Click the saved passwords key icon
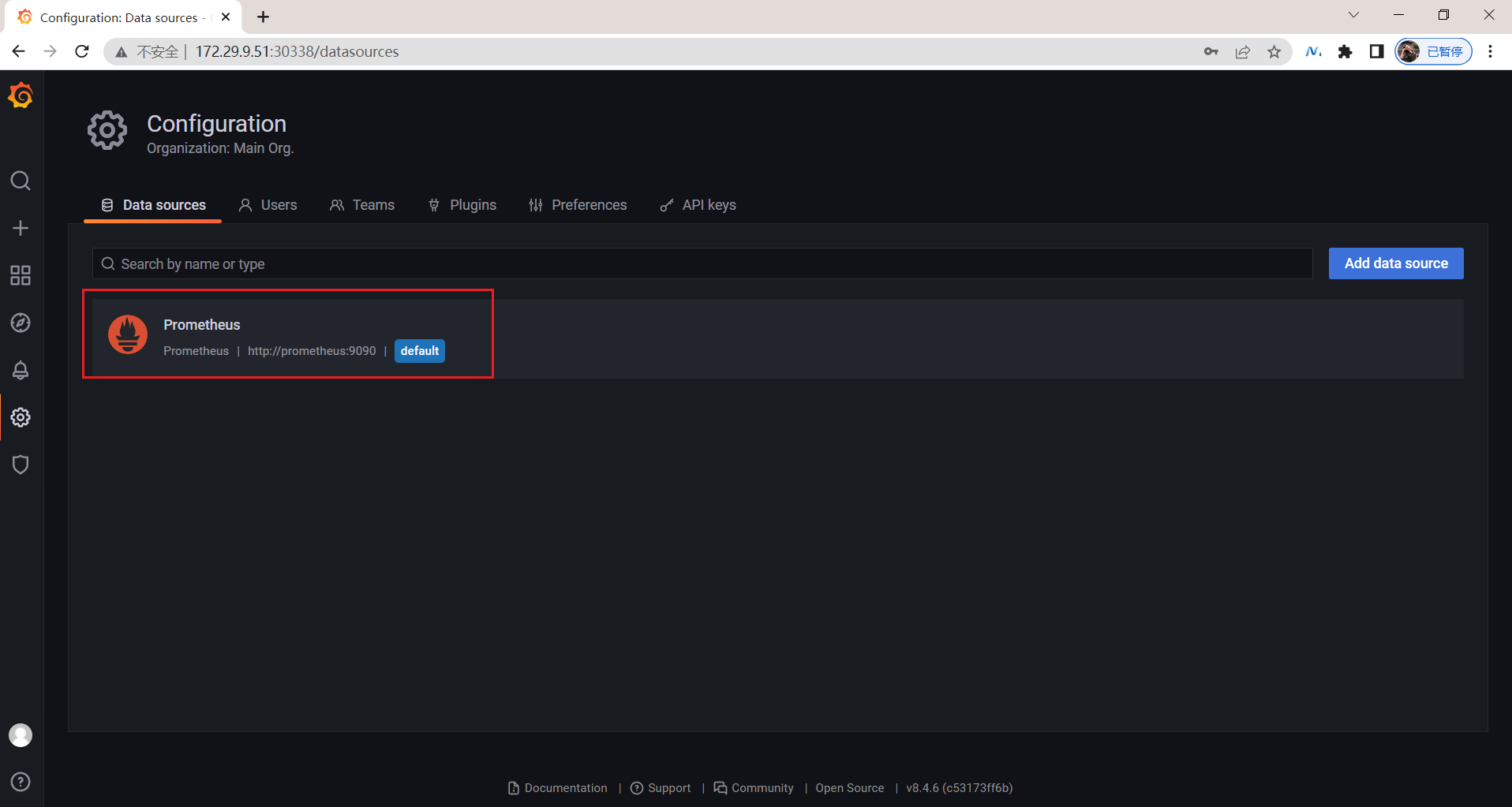 click(x=1211, y=52)
